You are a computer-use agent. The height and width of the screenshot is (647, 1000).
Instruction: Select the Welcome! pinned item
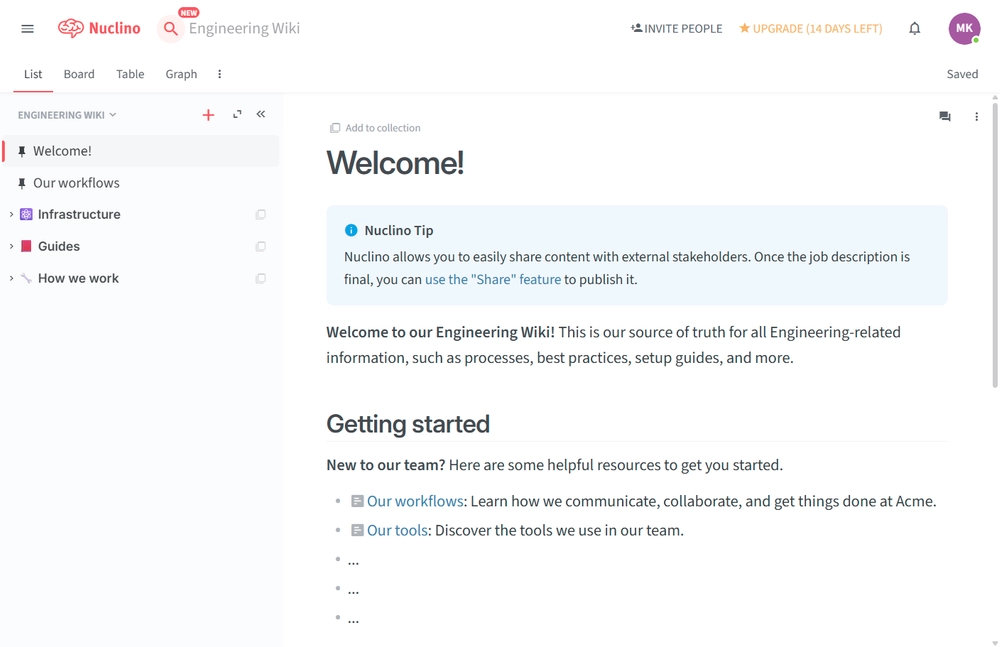[x=140, y=151]
